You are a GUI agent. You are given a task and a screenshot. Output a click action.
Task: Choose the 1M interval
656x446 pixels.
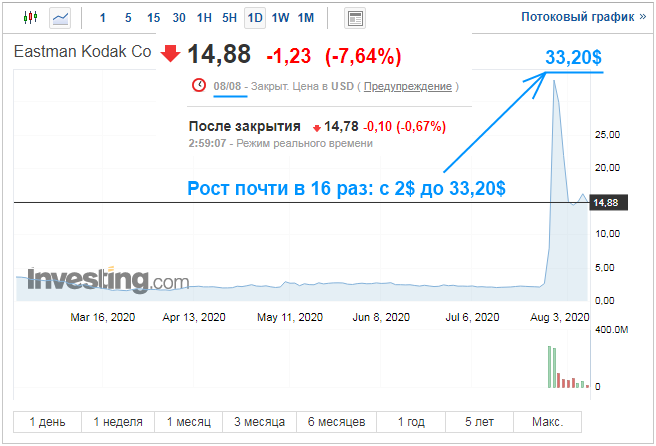point(306,18)
